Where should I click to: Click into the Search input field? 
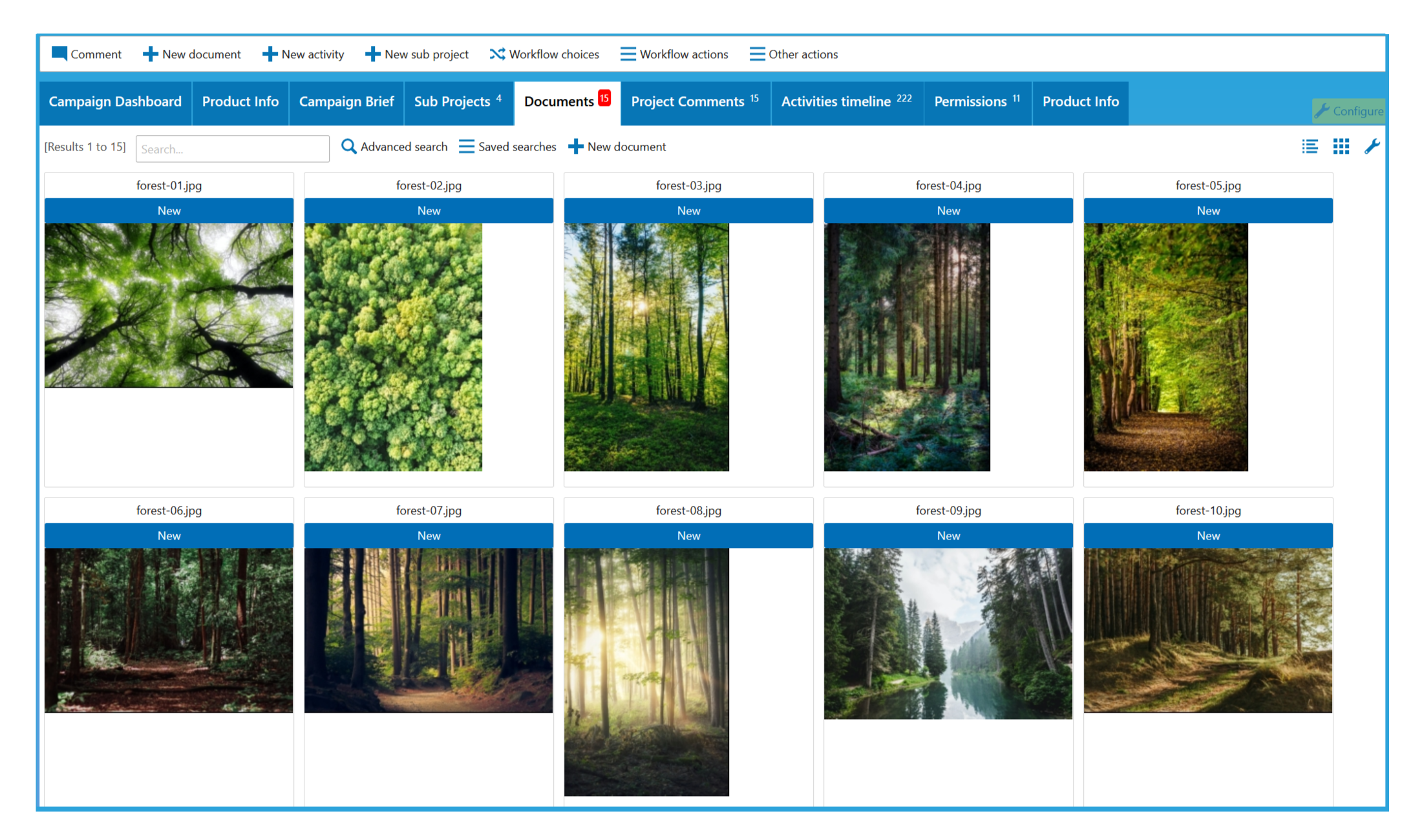tap(233, 149)
